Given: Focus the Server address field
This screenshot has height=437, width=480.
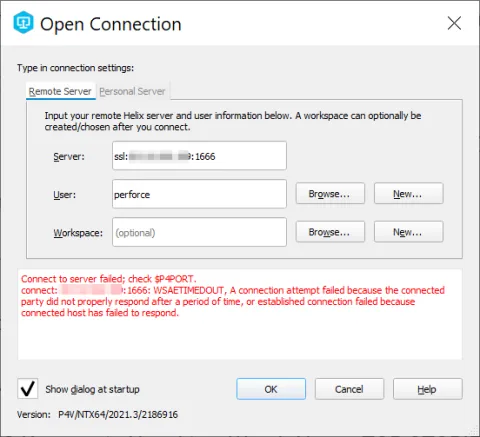Looking at the screenshot, I should [x=199, y=156].
